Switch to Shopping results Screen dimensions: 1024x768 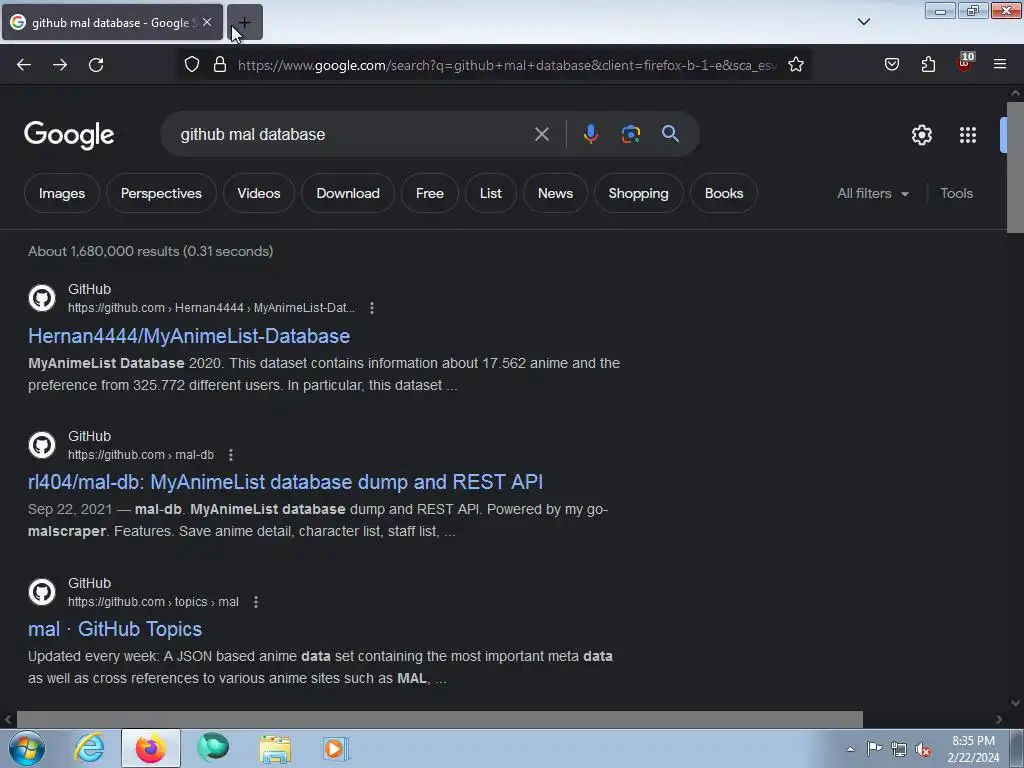tap(639, 193)
